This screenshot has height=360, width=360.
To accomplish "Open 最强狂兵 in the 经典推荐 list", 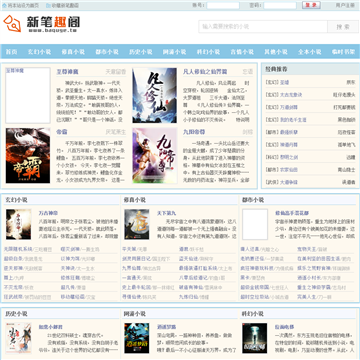I will (x=289, y=132).
